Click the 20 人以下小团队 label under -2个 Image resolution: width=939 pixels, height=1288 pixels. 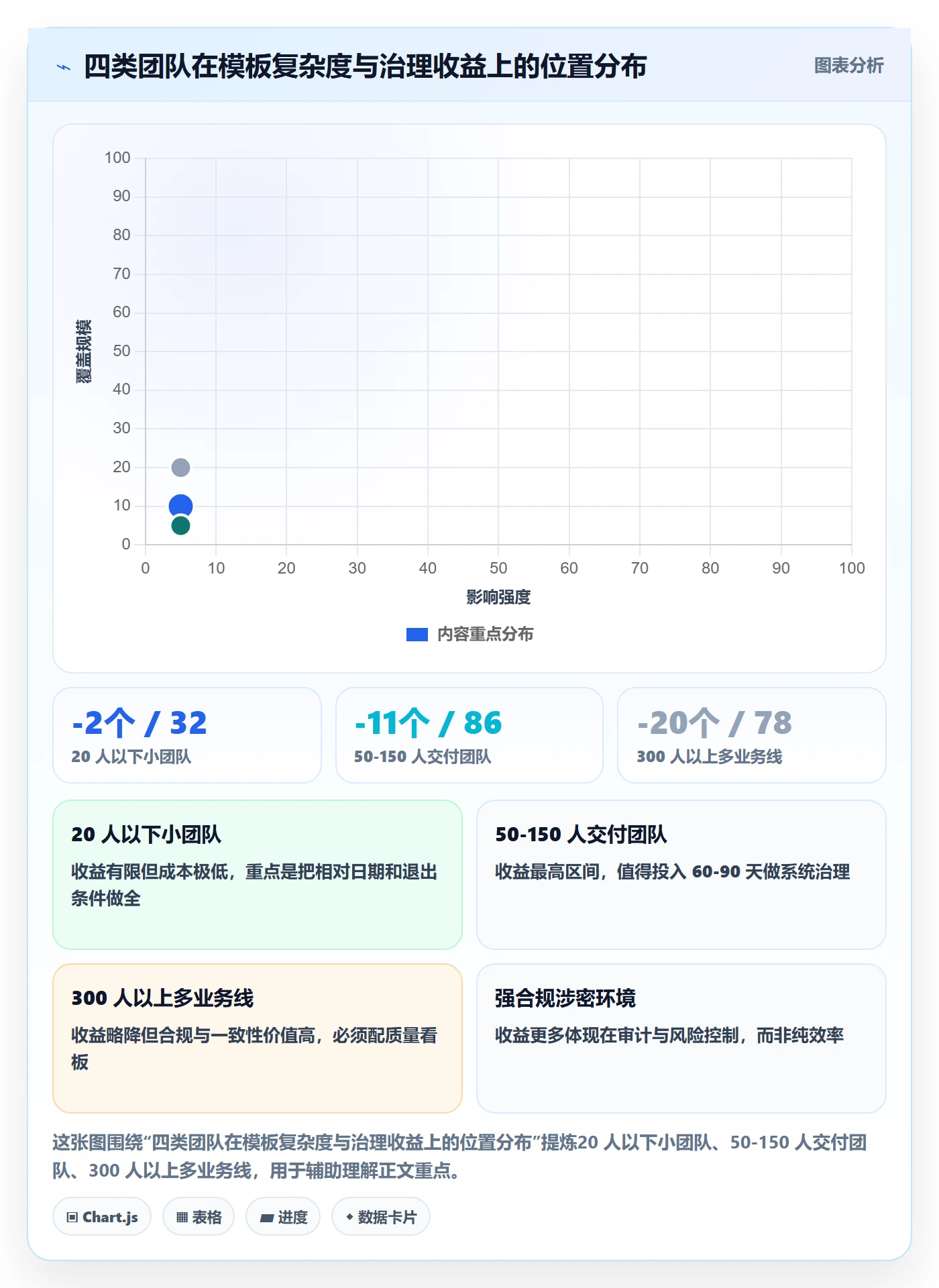(131, 757)
